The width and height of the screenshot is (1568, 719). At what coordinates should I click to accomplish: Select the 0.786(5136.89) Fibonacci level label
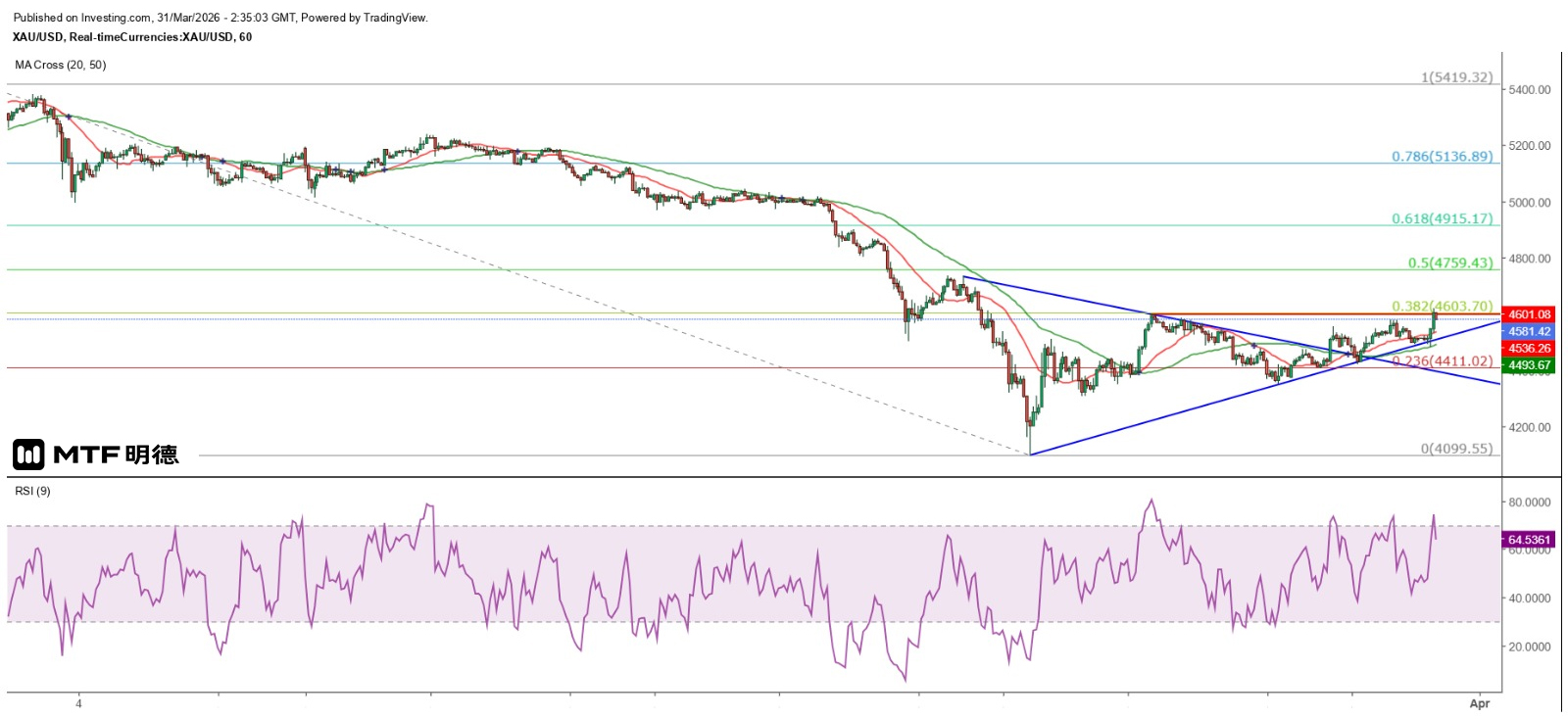[x=1443, y=157]
